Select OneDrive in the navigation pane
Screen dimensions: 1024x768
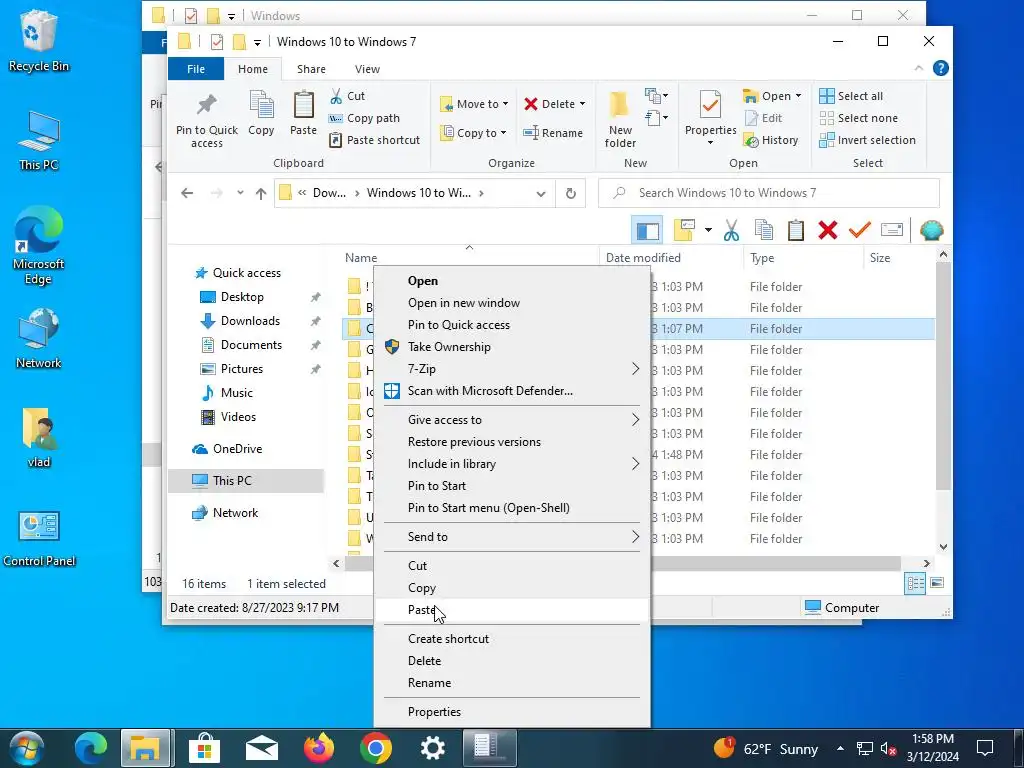(x=236, y=449)
